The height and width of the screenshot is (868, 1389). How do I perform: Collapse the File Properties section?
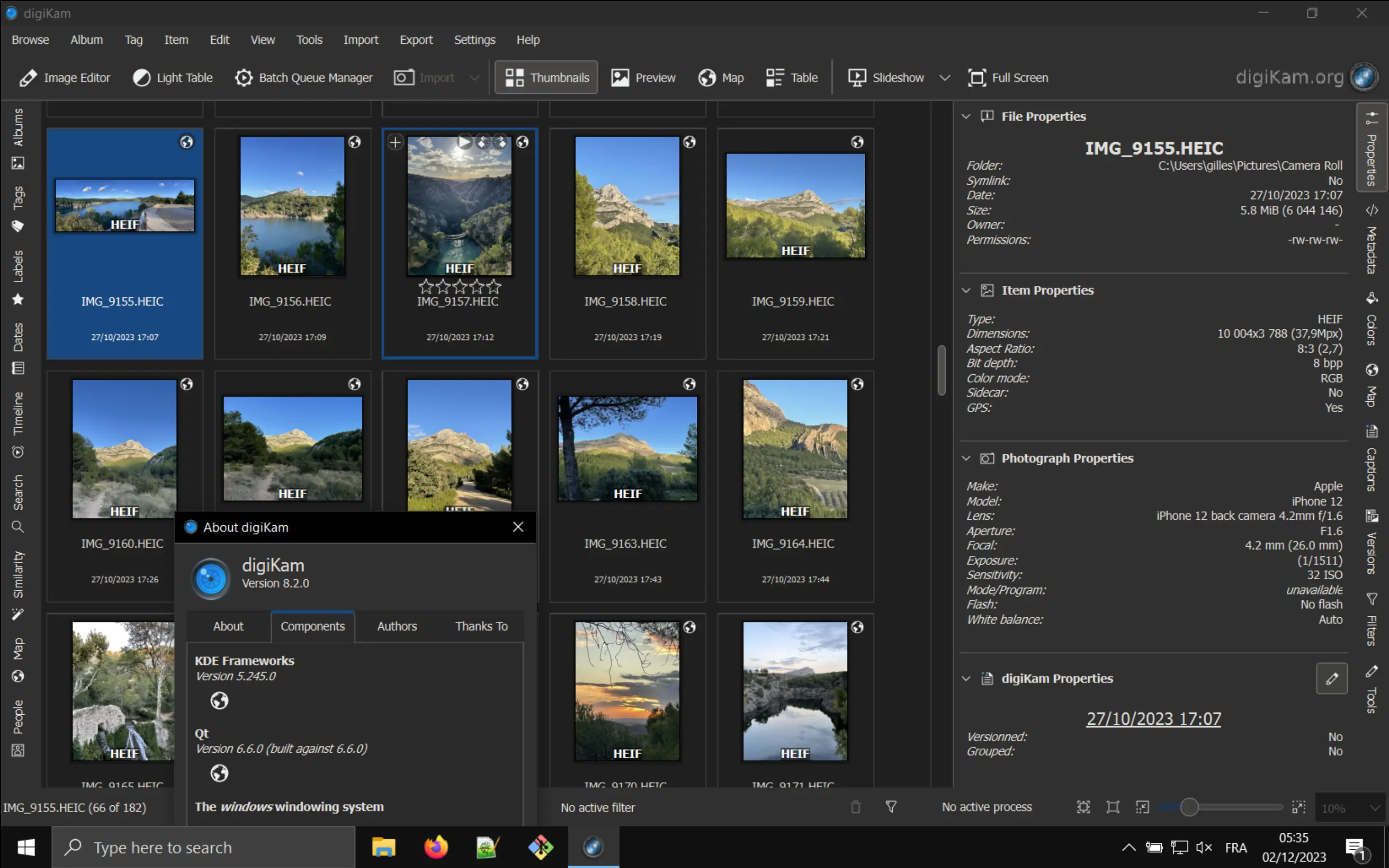click(x=966, y=117)
